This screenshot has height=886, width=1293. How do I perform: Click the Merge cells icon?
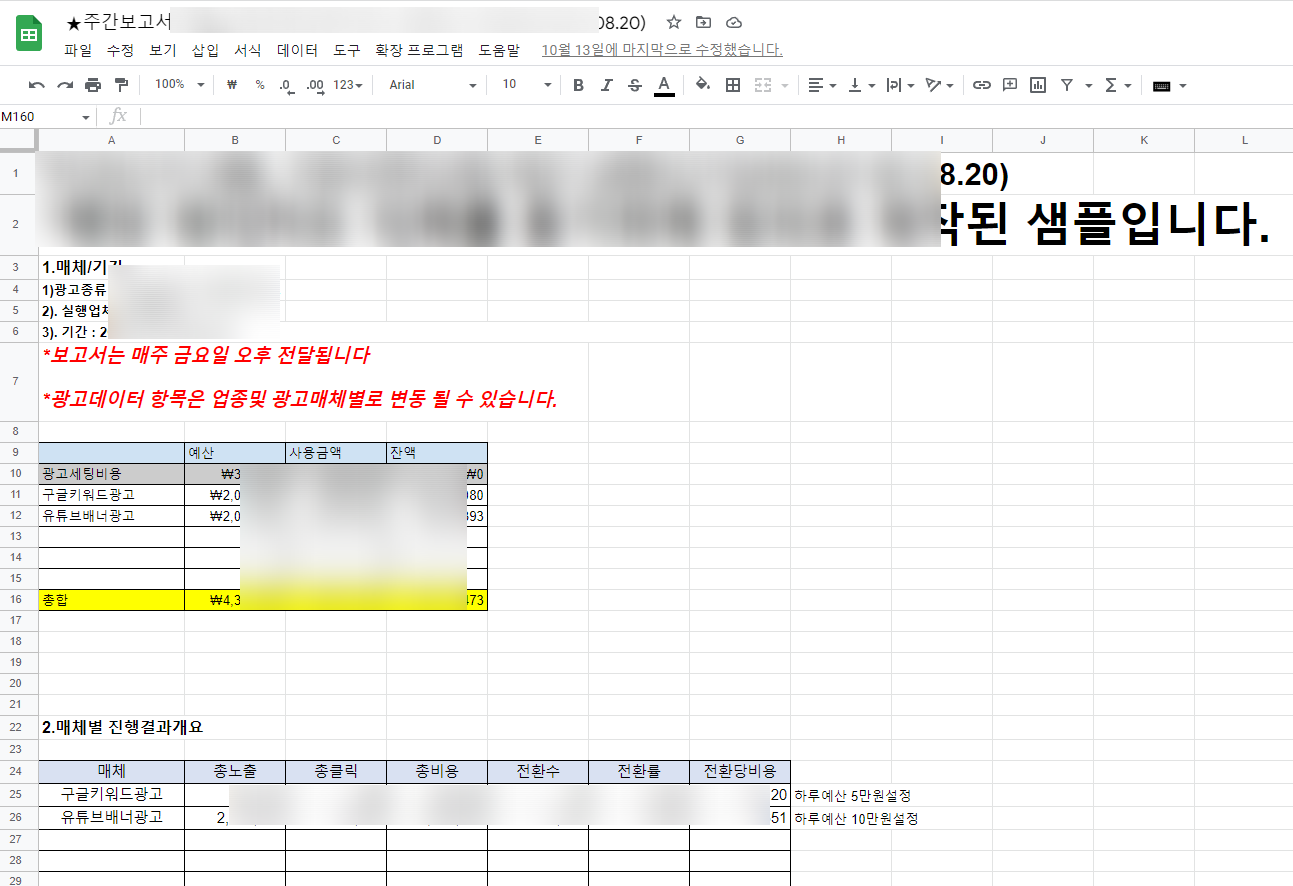tap(763, 85)
